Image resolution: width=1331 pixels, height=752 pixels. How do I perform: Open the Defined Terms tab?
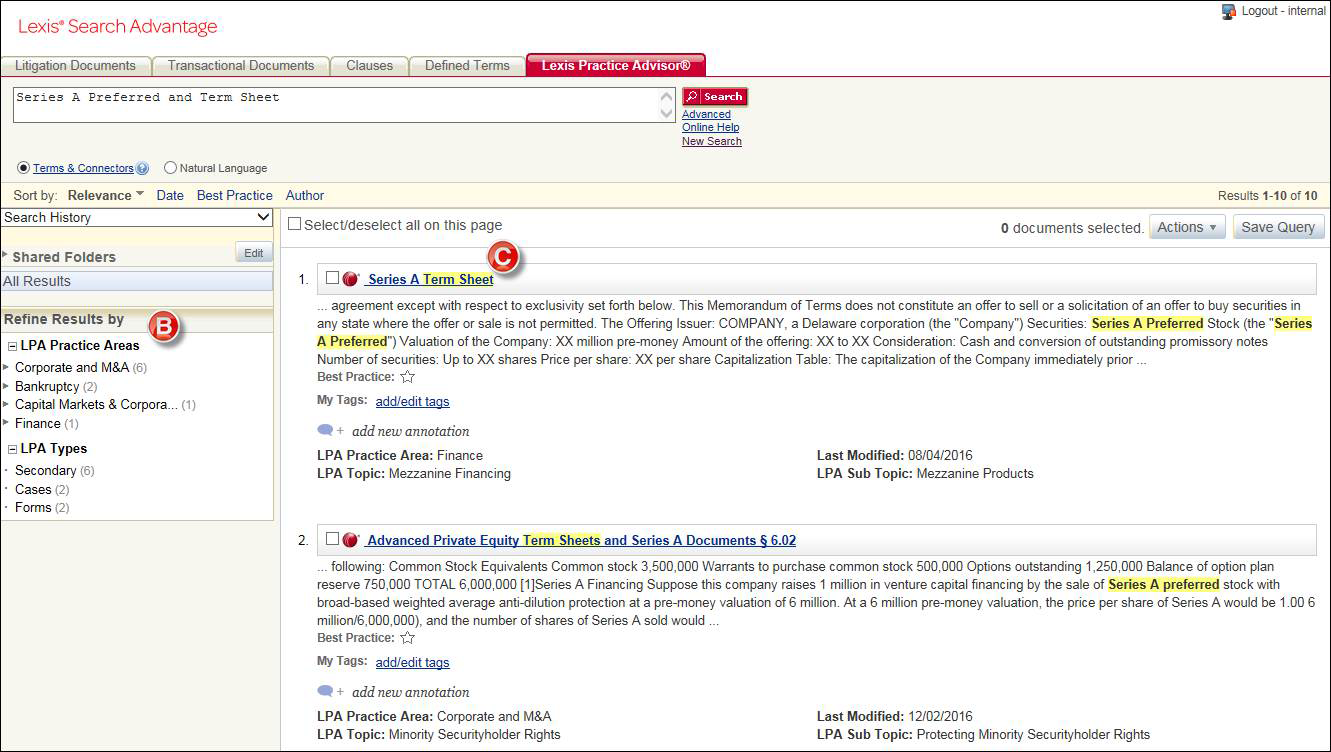point(467,65)
